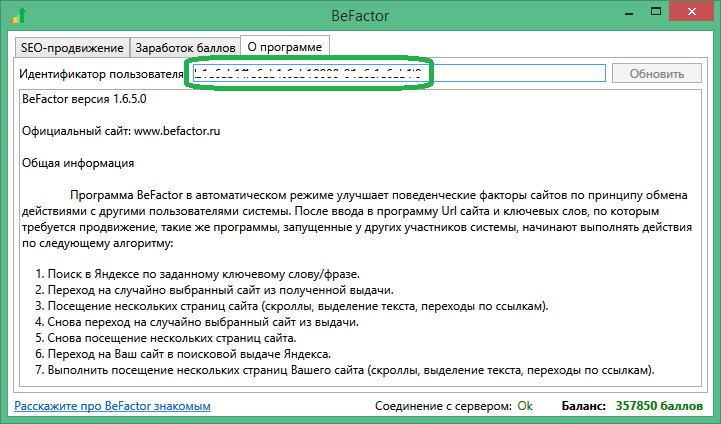Click the Идентификатор пользователя input field

click(x=399, y=74)
